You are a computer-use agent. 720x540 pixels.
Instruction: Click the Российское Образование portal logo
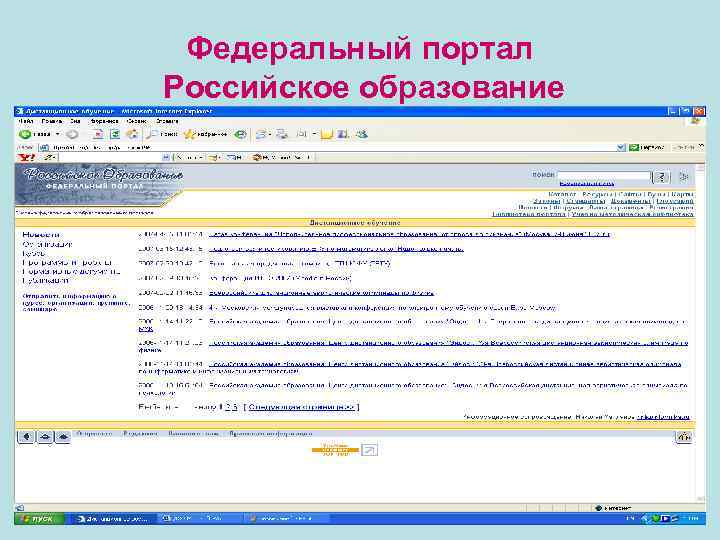[99, 185]
